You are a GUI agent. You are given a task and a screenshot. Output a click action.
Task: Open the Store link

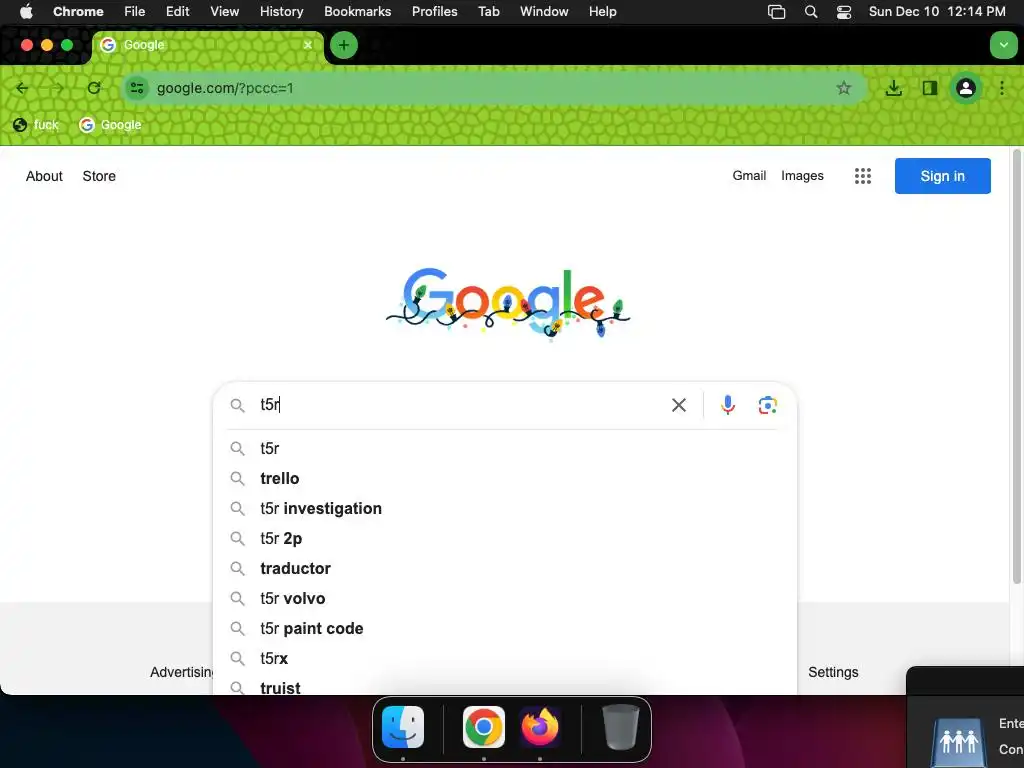pos(99,176)
